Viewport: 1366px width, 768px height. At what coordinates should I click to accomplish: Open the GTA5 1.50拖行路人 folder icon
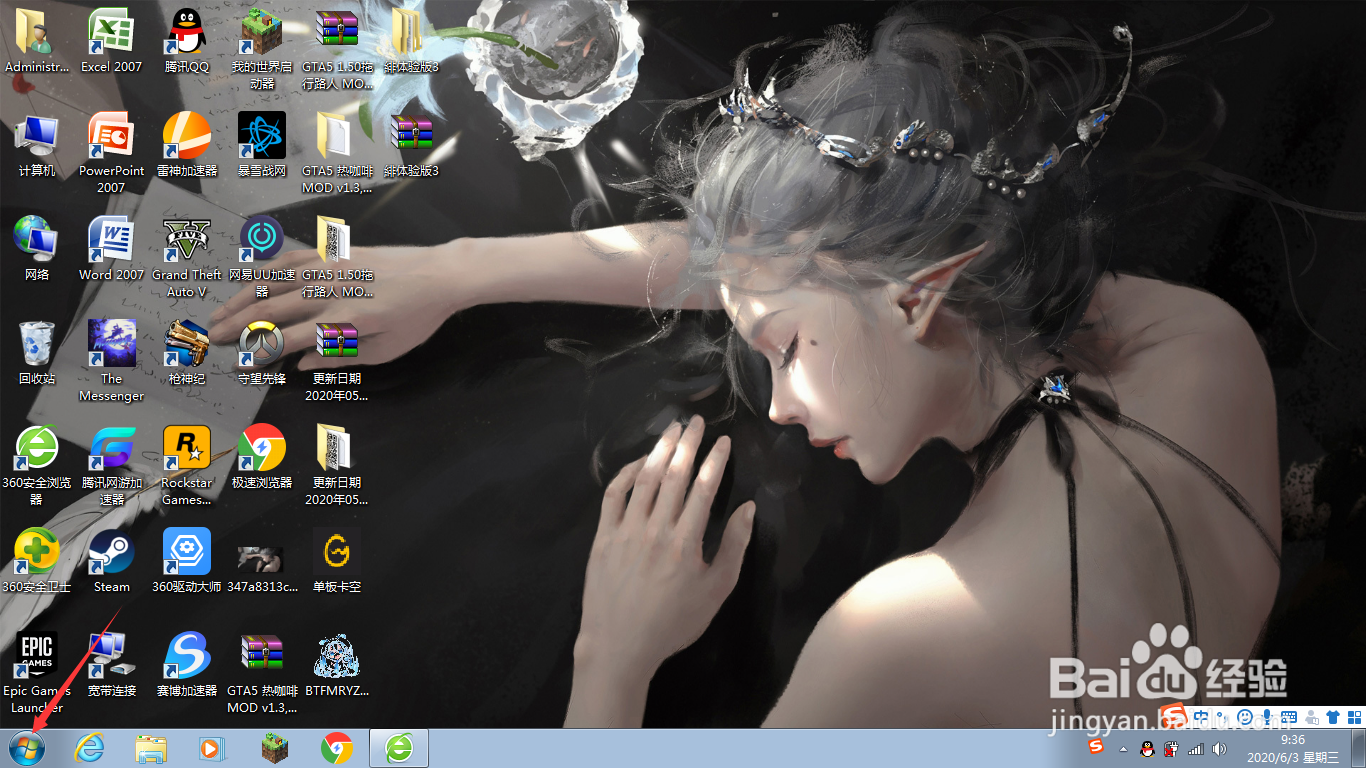pyautogui.click(x=337, y=239)
